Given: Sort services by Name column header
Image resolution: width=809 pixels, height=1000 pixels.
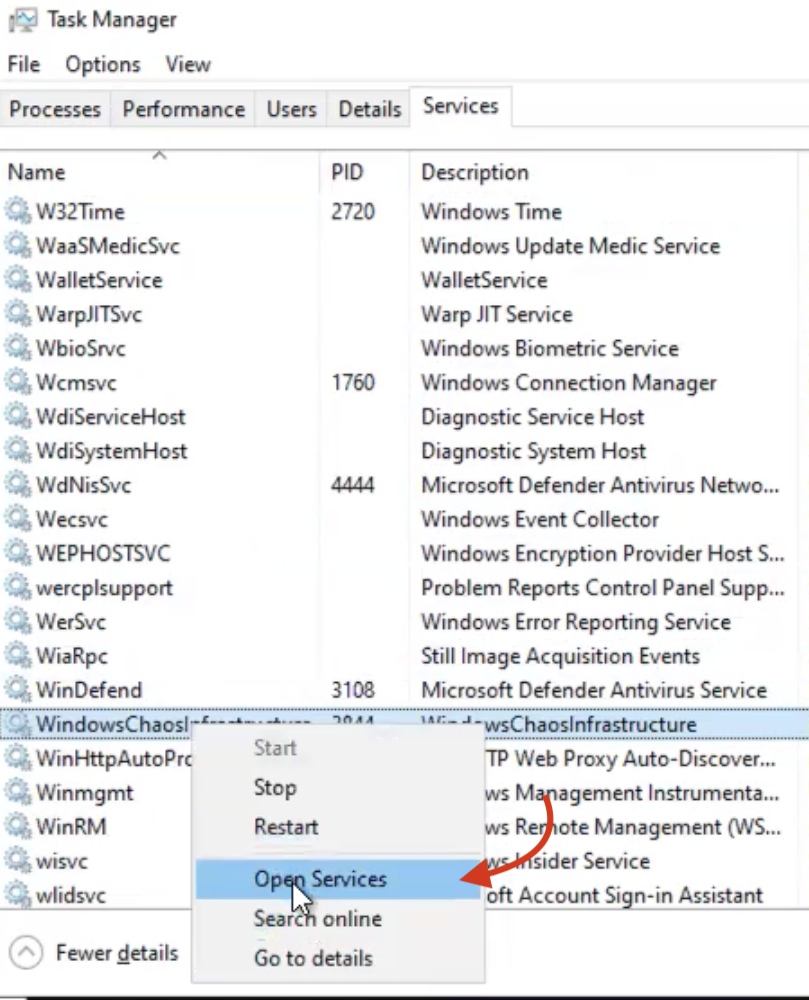Looking at the screenshot, I should coord(36,172).
